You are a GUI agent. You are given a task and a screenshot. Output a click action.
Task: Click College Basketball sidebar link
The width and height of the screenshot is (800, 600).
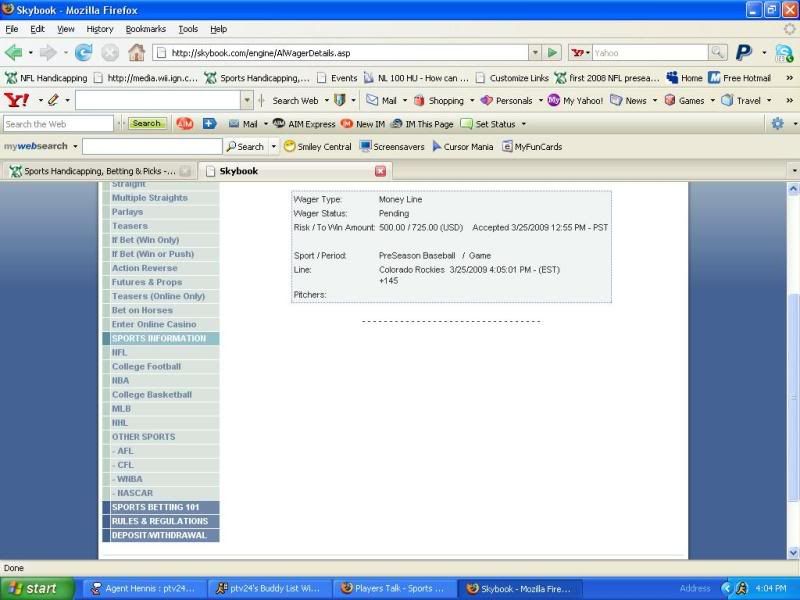(152, 394)
